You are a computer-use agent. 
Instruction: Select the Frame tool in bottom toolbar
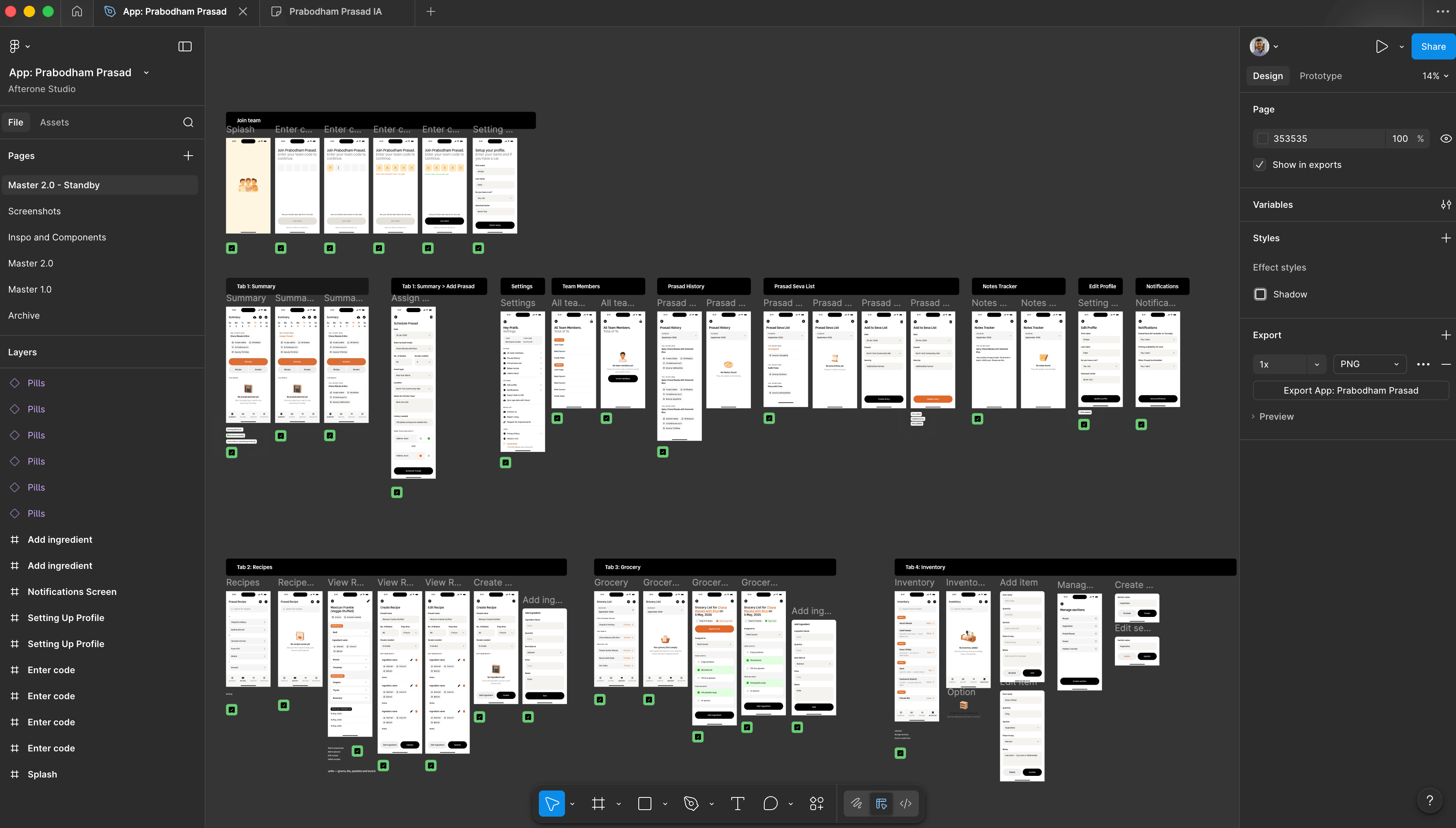pyautogui.click(x=598, y=803)
